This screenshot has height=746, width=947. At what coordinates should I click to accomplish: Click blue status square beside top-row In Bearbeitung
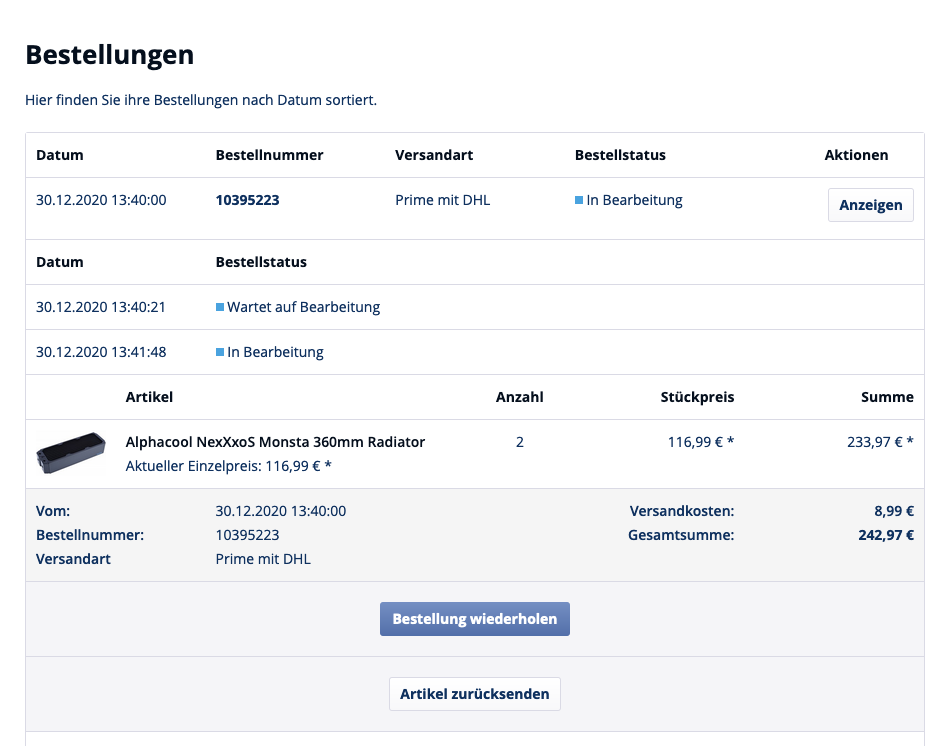[x=579, y=200]
